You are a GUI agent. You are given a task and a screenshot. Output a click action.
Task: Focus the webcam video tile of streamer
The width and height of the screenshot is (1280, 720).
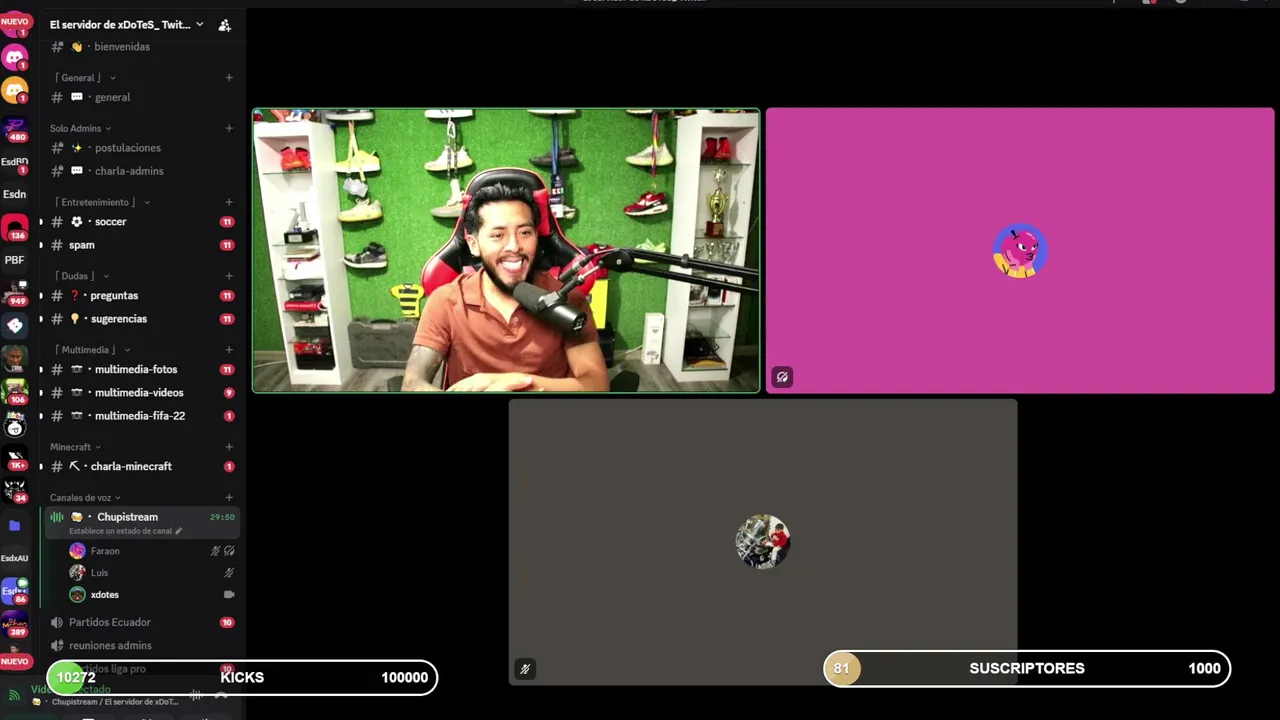[506, 250]
